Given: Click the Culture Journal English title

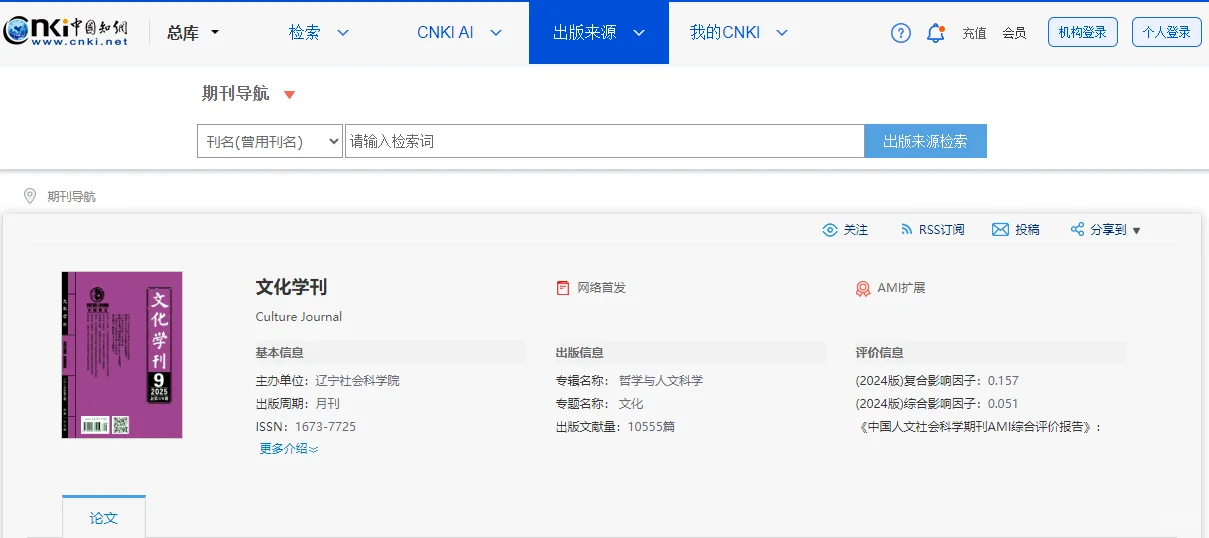Looking at the screenshot, I should [299, 317].
